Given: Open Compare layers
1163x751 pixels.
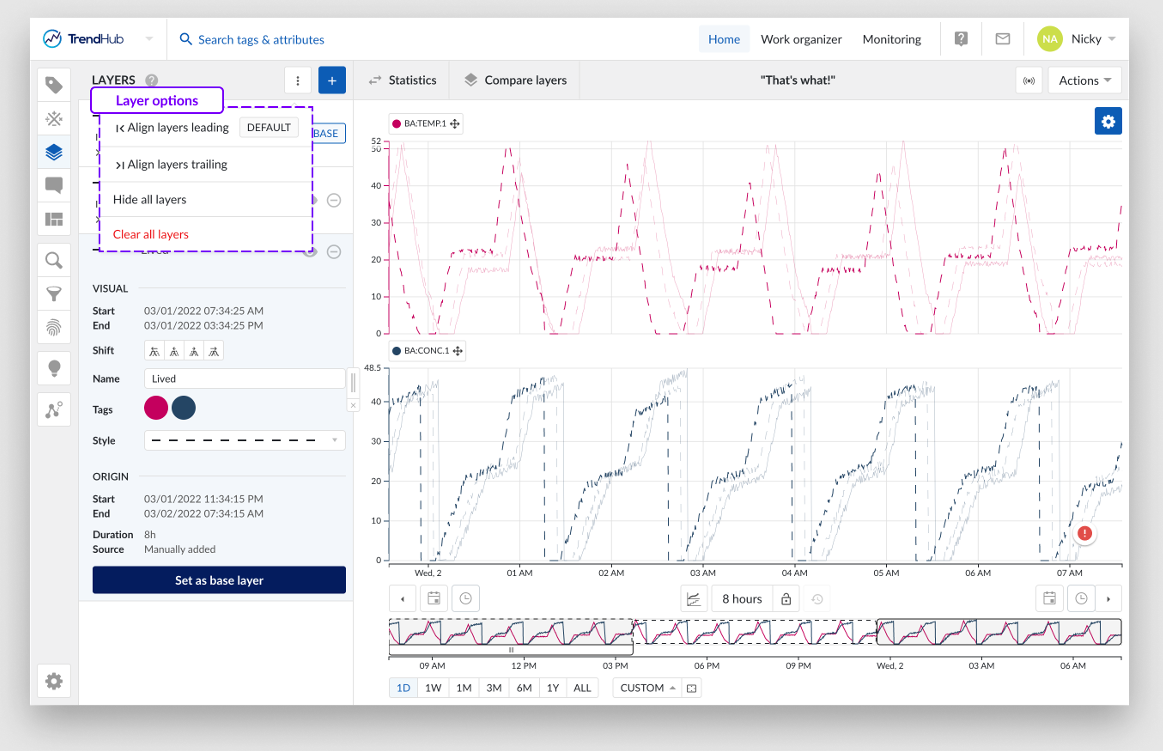Looking at the screenshot, I should (515, 80).
